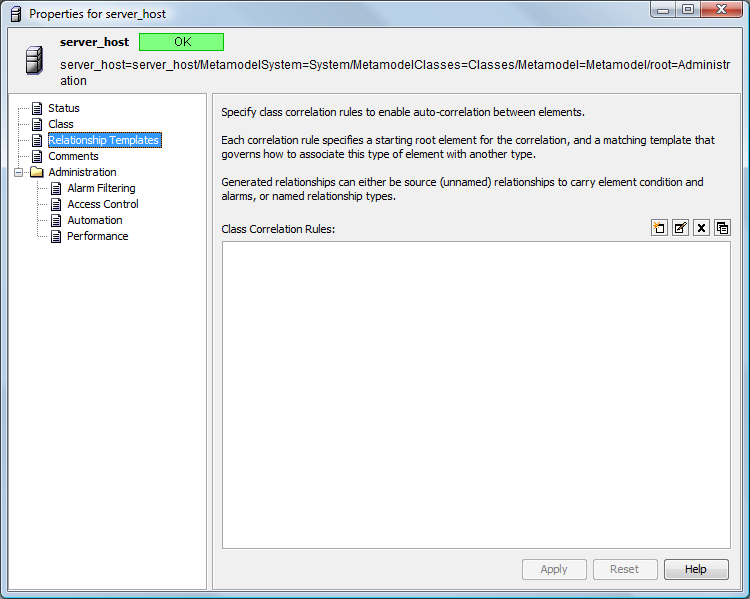
Task: Edit the selected correlation rule
Action: point(680,228)
